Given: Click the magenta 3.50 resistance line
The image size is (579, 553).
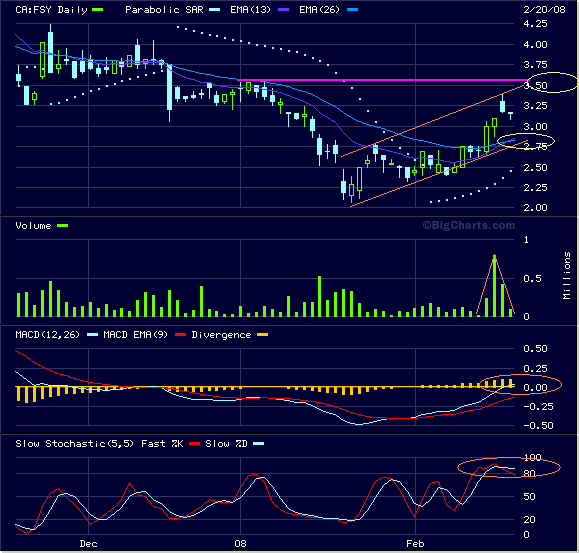Looking at the screenshot, I should [x=382, y=80].
